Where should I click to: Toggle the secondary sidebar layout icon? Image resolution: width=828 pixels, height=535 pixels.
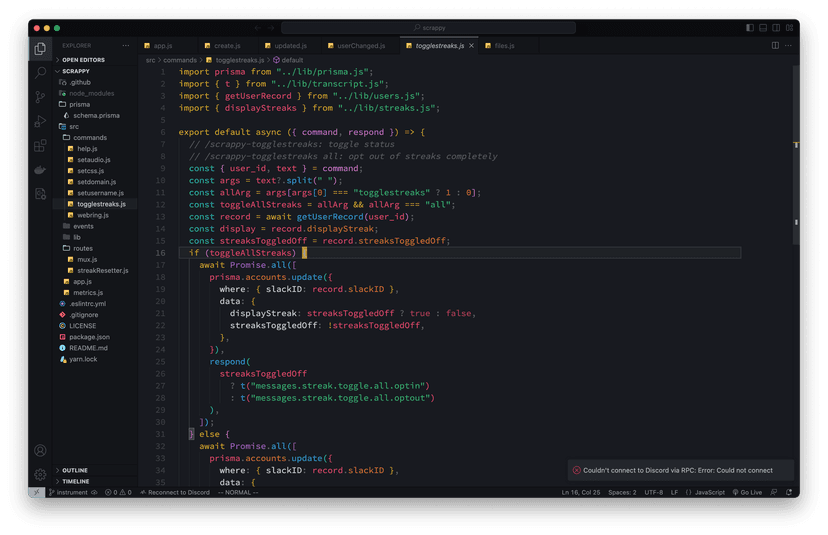pyautogui.click(x=776, y=27)
